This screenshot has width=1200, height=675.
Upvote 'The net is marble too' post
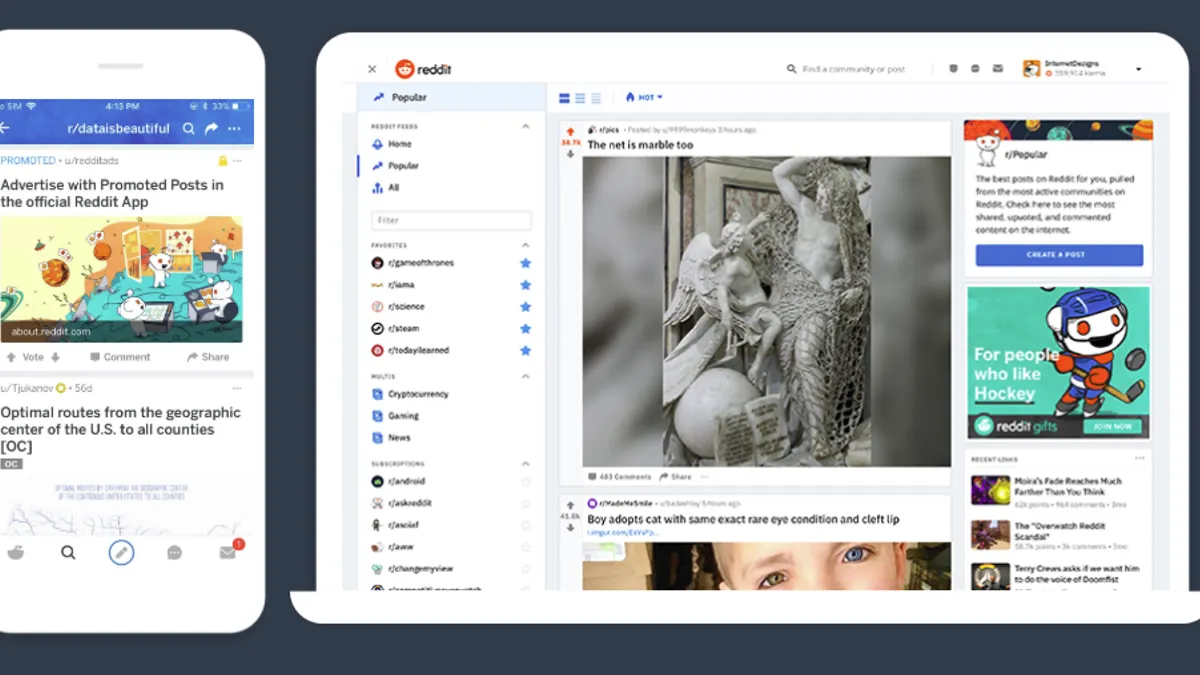click(570, 131)
